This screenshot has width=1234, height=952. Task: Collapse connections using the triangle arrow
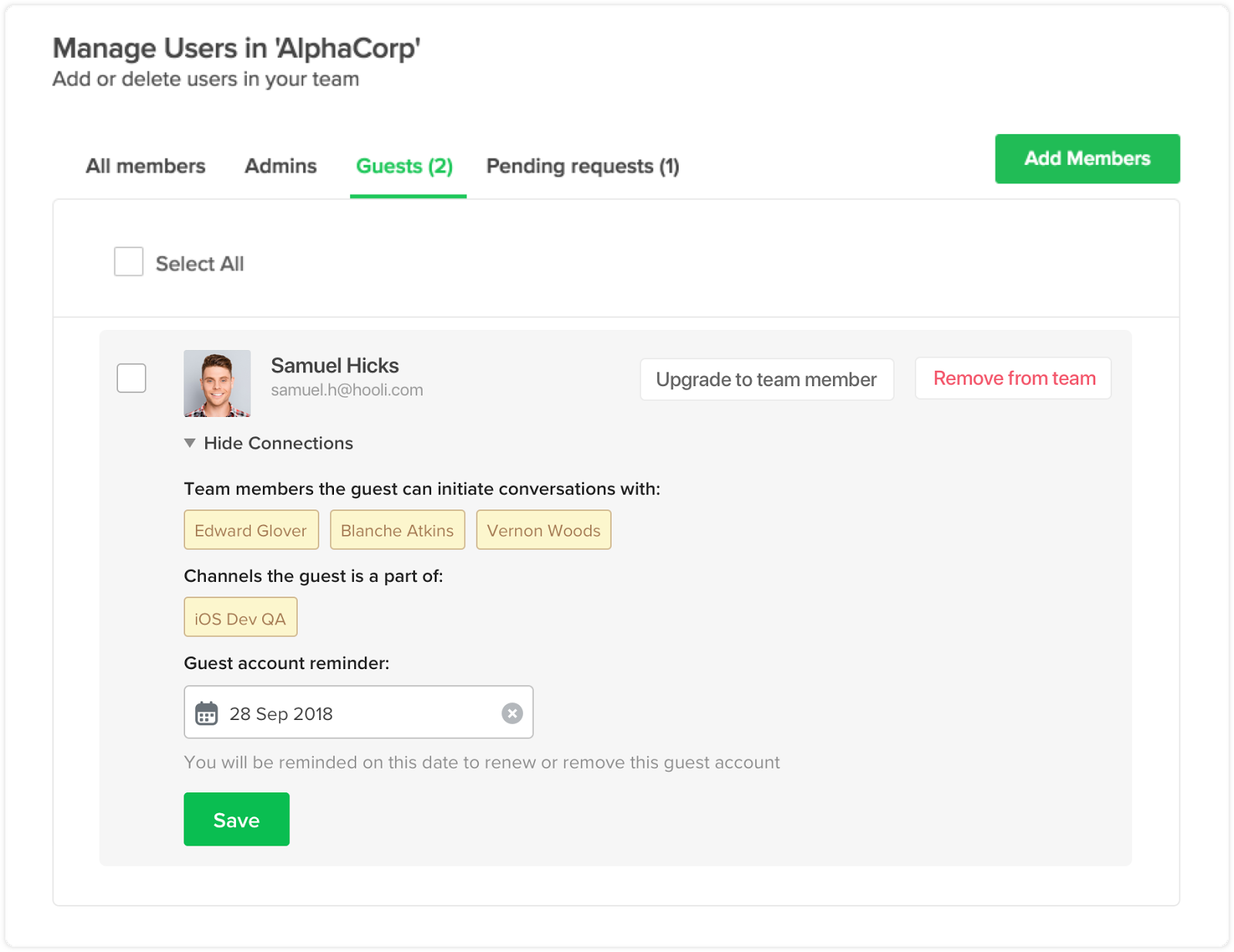coord(190,442)
